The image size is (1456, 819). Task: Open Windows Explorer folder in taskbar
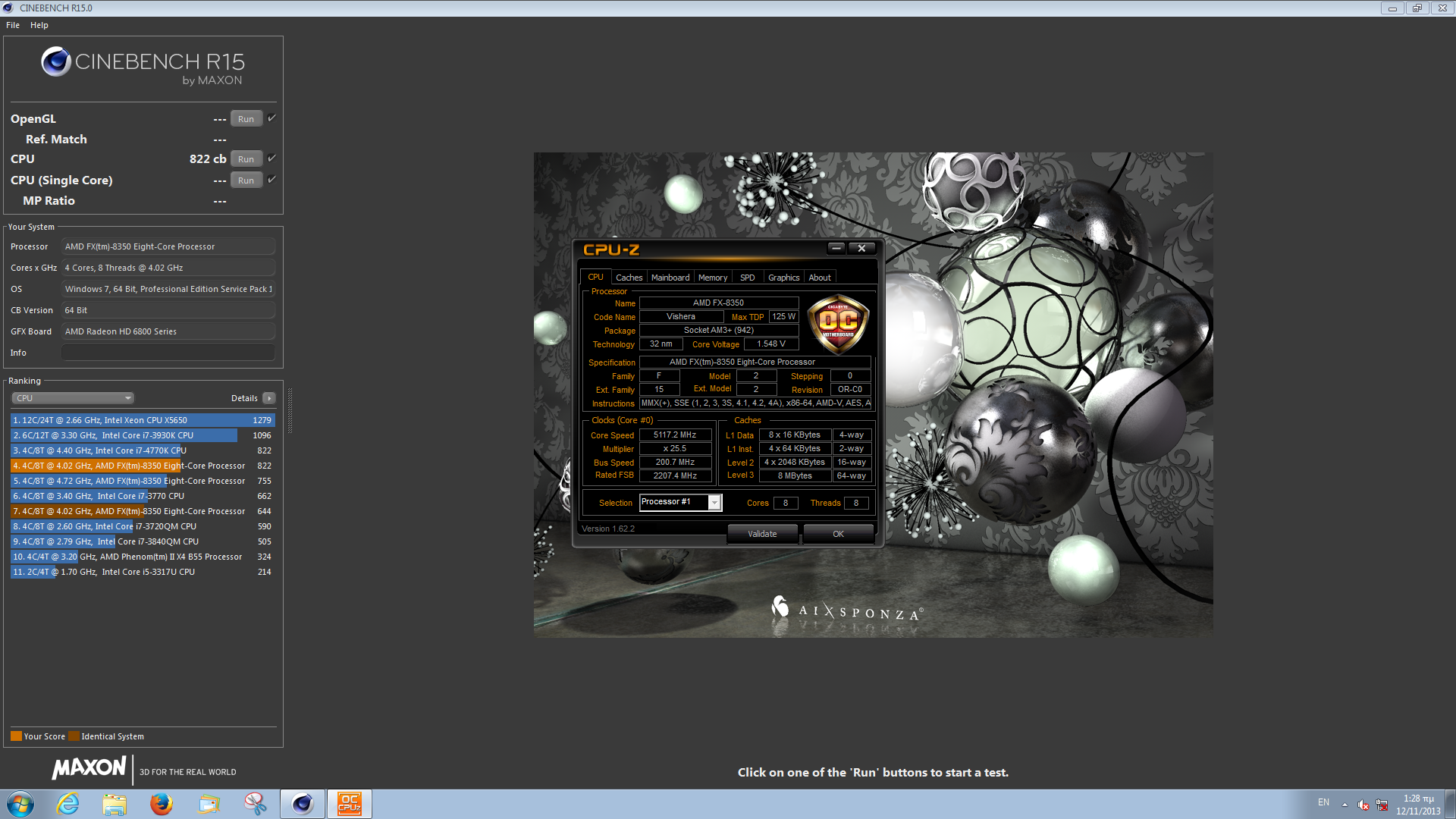115,804
